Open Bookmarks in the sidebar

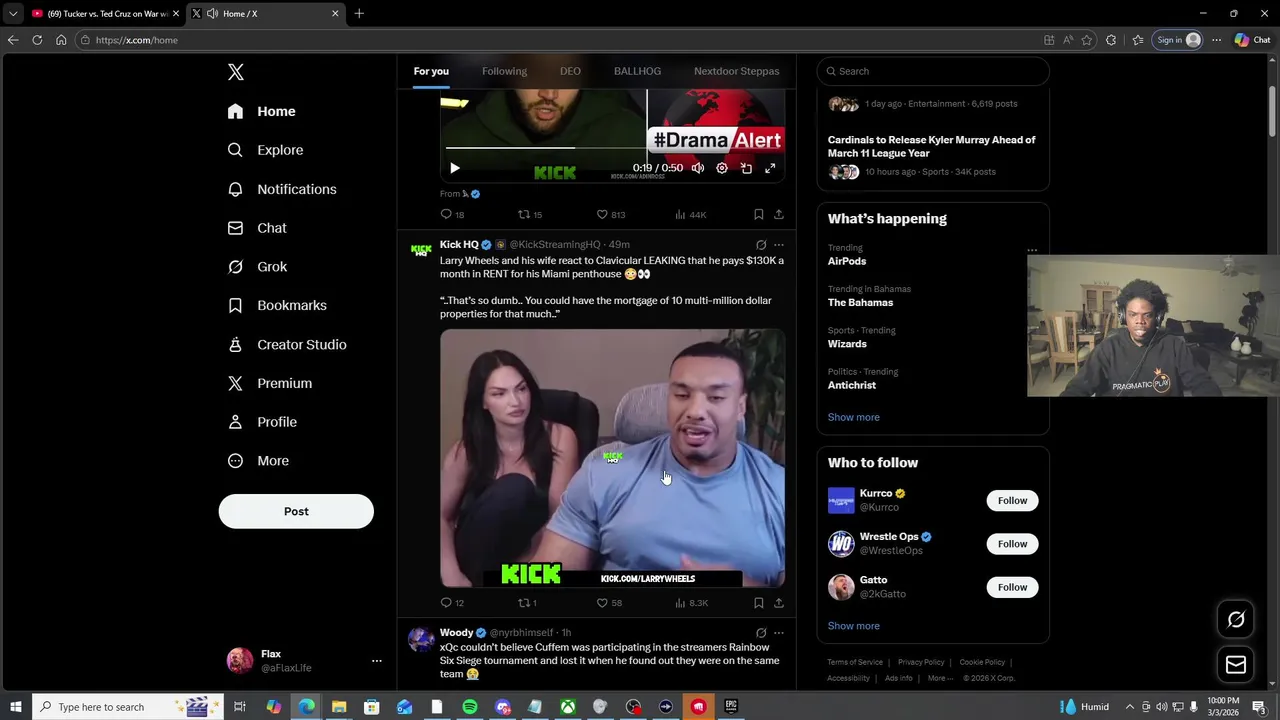click(x=277, y=305)
